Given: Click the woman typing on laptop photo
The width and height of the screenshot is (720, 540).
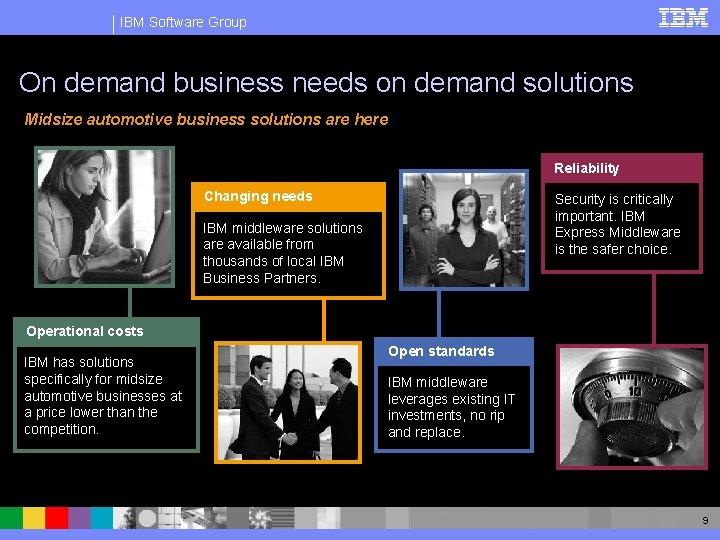Looking at the screenshot, I should pyautogui.click(x=104, y=217).
